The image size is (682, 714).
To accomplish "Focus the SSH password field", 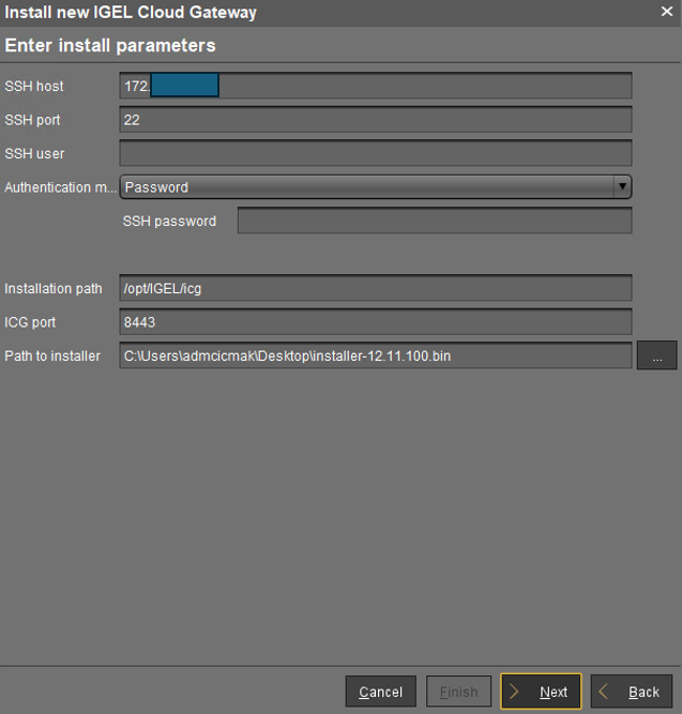I will click(435, 221).
